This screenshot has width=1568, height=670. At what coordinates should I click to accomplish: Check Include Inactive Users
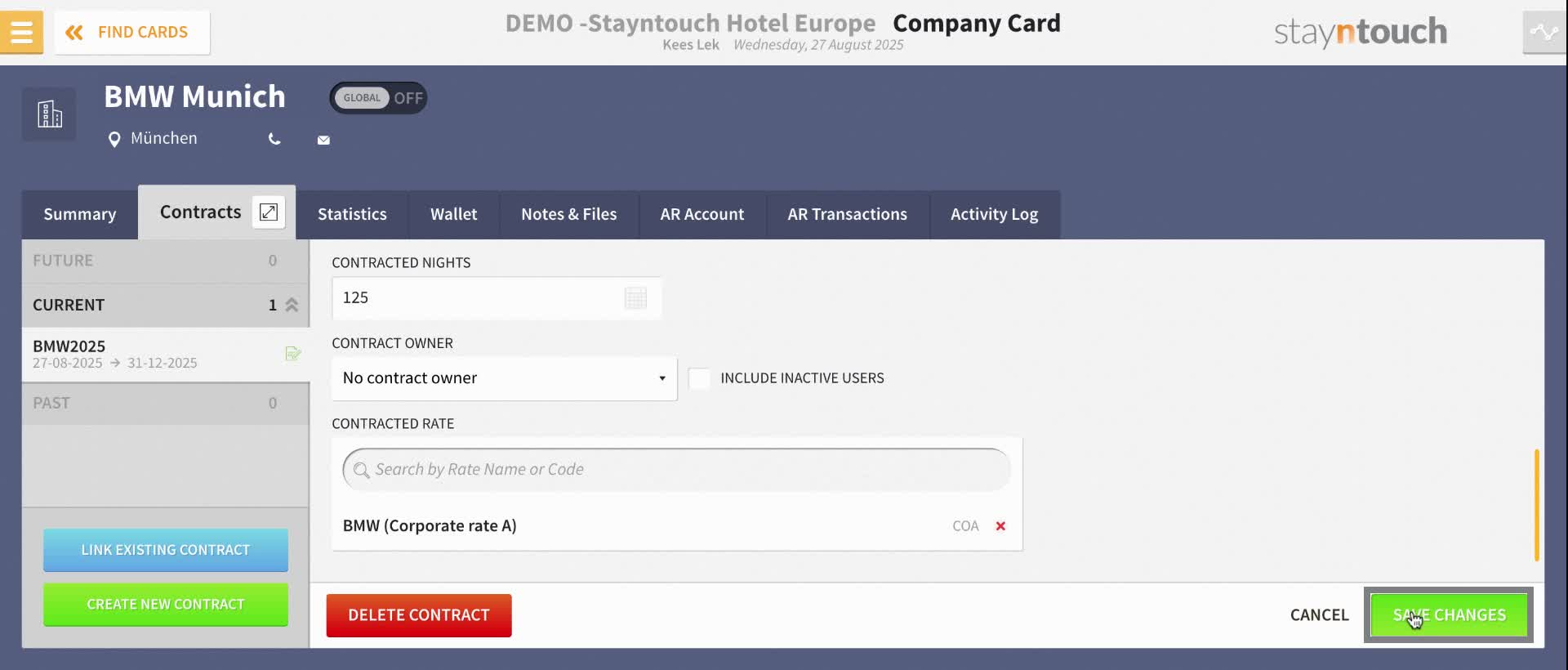coord(699,378)
